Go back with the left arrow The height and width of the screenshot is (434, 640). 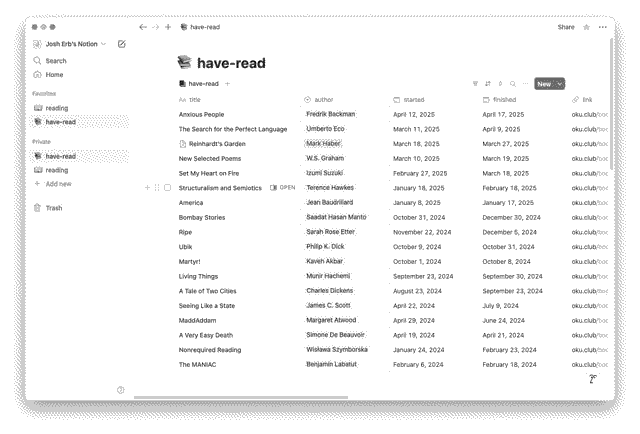(142, 27)
